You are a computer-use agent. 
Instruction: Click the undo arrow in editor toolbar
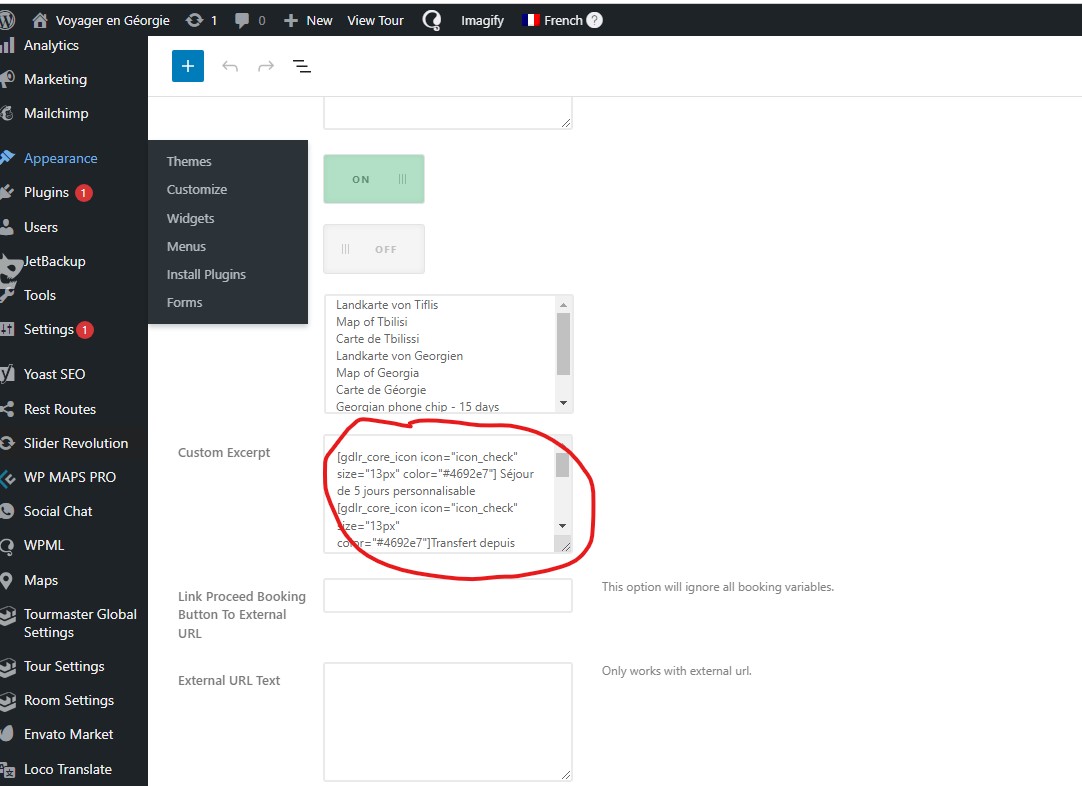tap(230, 66)
